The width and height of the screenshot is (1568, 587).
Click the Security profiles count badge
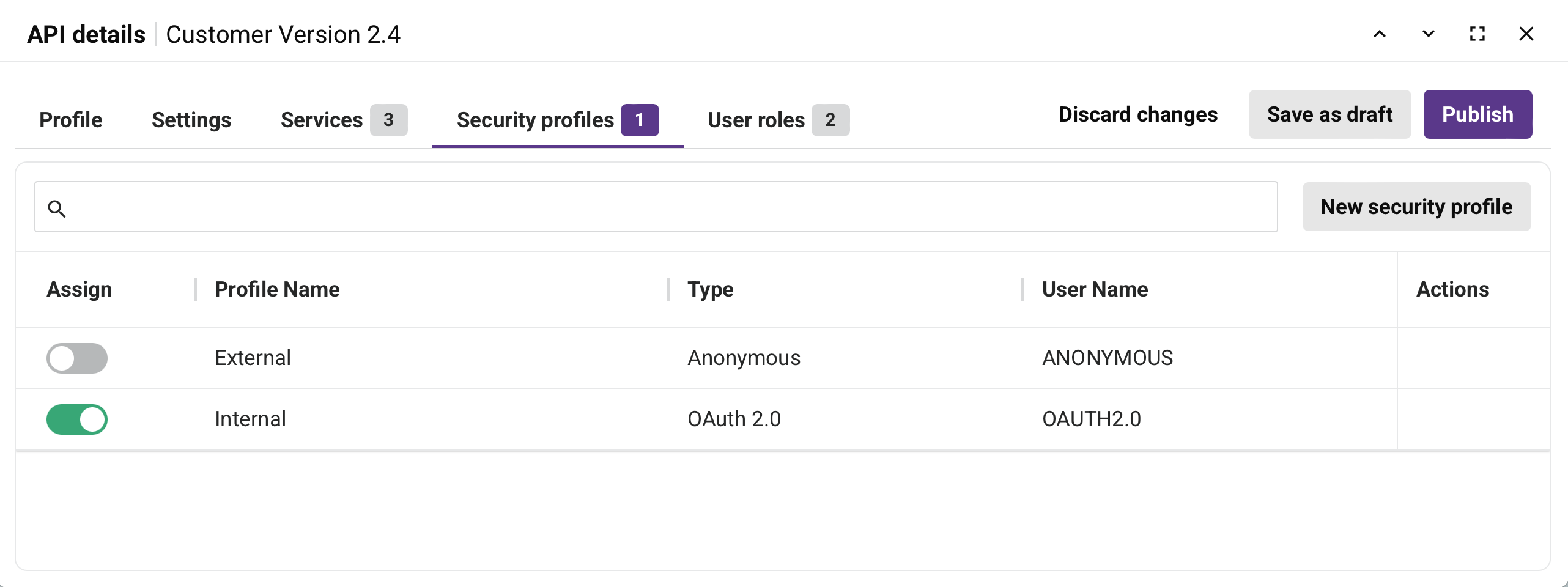[x=640, y=120]
